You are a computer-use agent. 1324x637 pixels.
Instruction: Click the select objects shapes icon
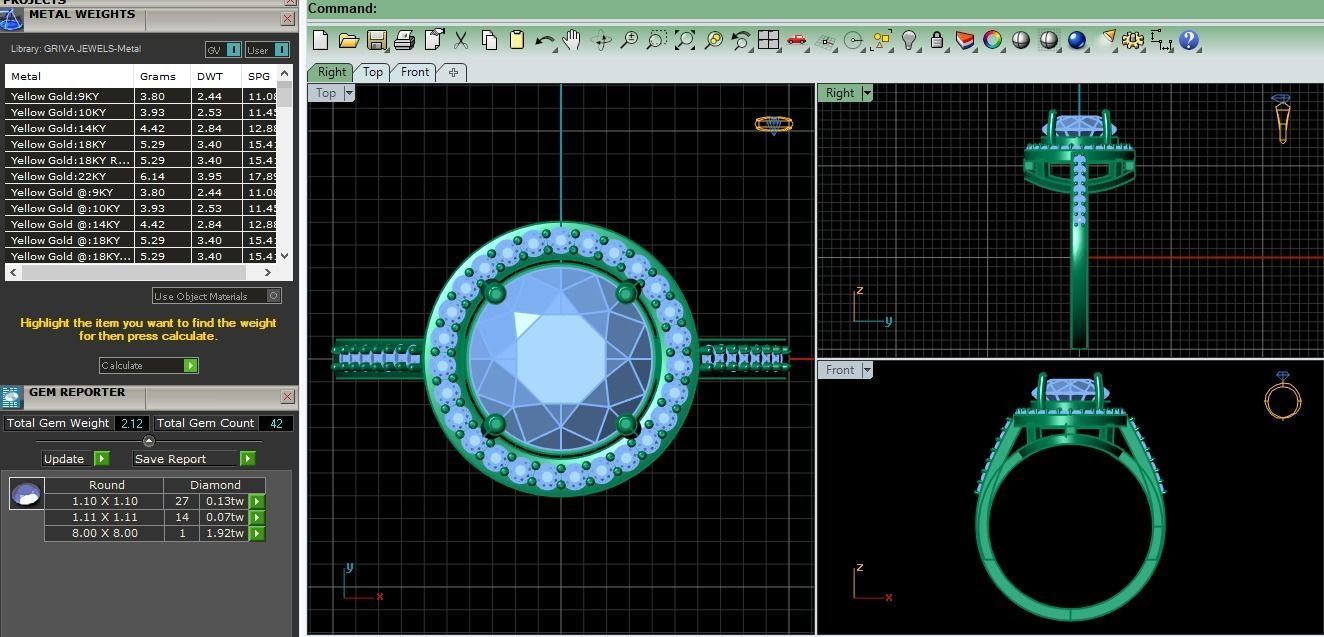pos(881,40)
